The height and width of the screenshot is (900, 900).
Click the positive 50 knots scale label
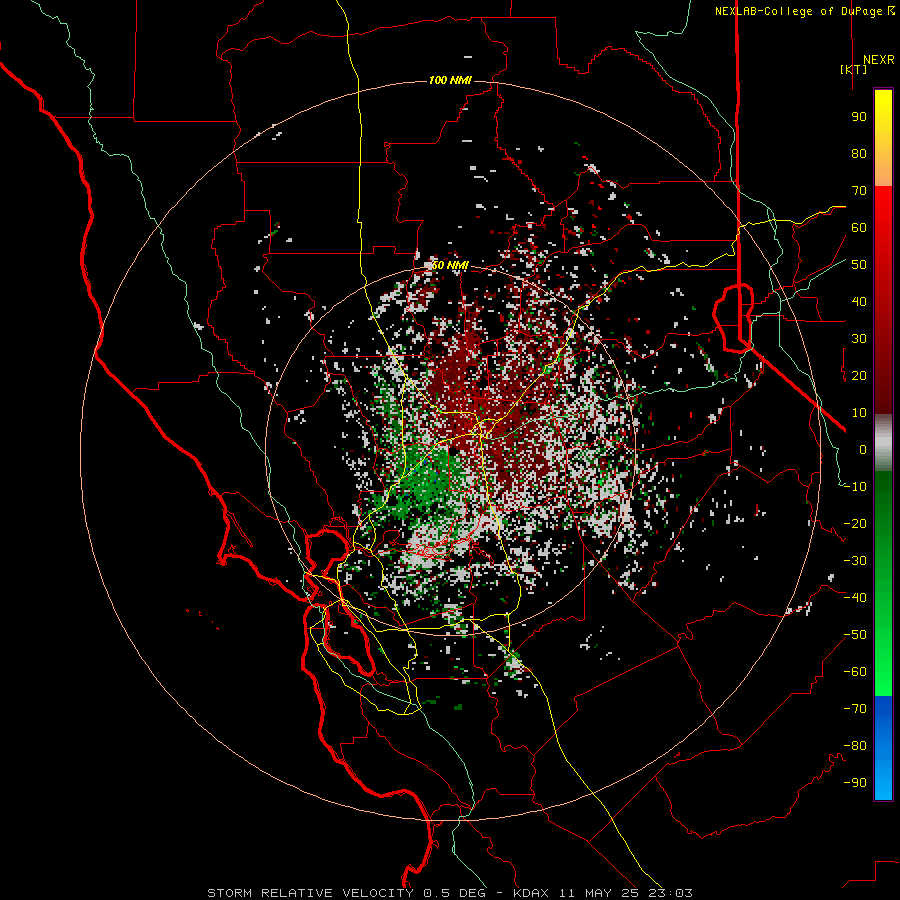coord(859,265)
